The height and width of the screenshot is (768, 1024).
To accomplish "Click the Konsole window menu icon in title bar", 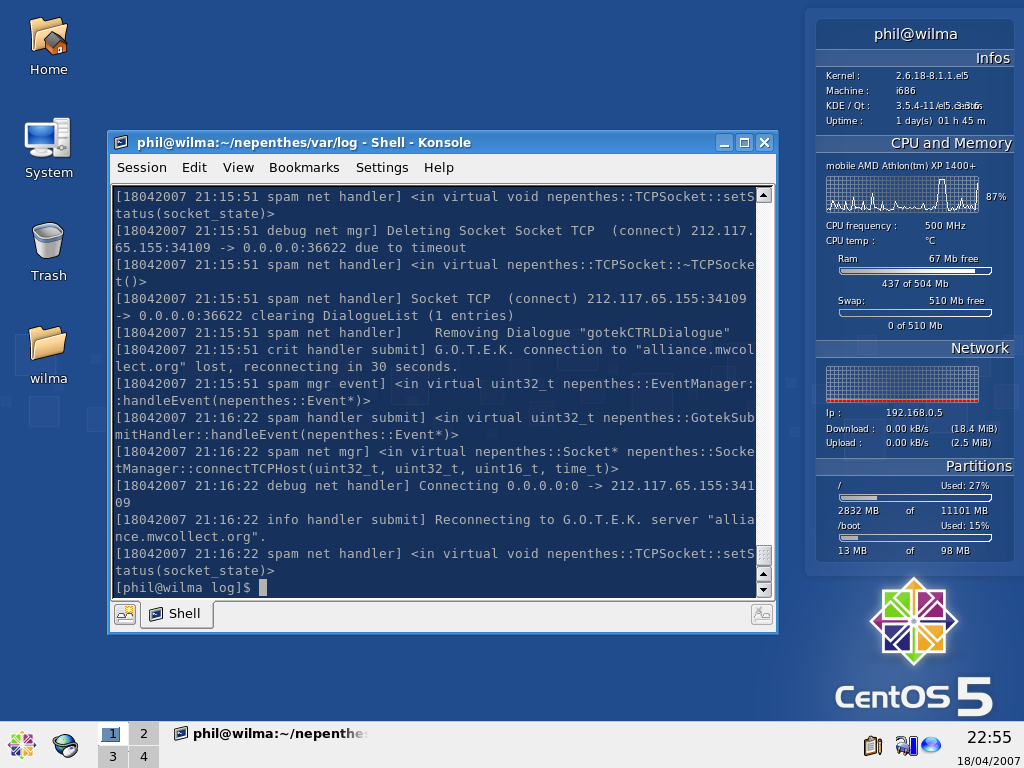I will 121,143.
